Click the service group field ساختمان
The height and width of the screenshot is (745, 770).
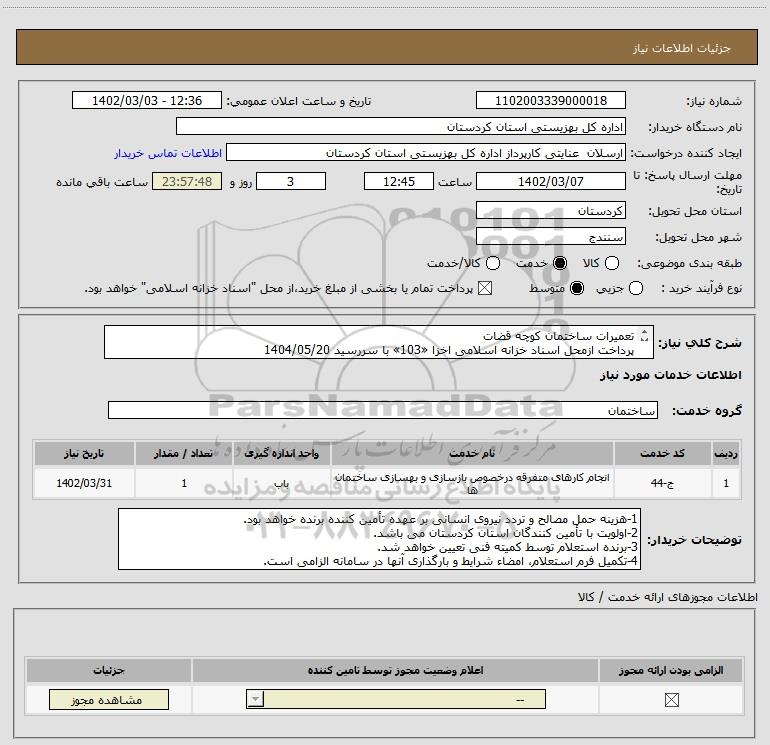pos(383,410)
